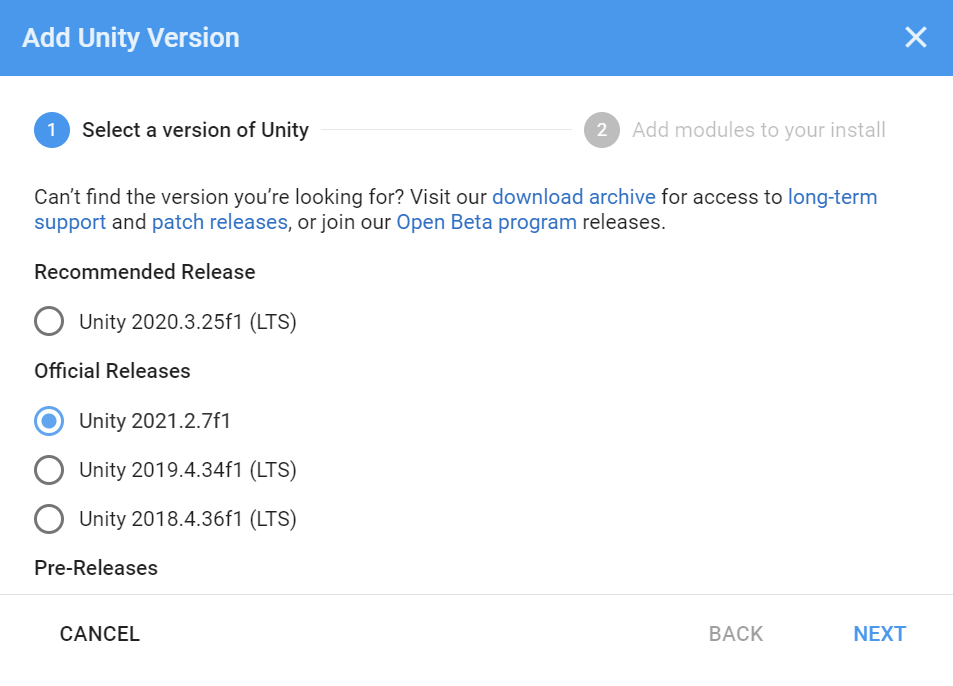
Task: Follow the patch releases link
Action: coord(219,222)
